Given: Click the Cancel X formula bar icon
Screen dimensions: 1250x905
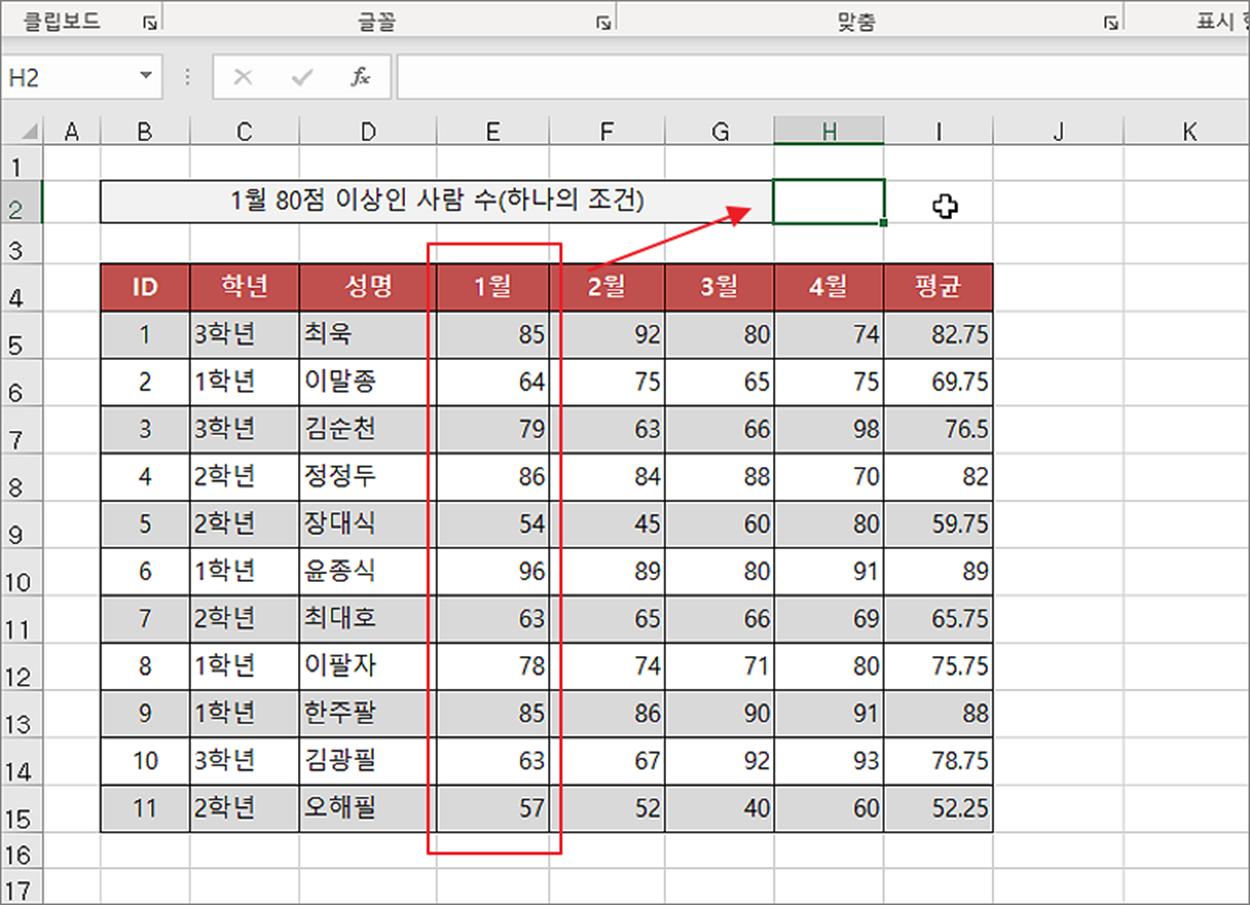Looking at the screenshot, I should tap(243, 77).
